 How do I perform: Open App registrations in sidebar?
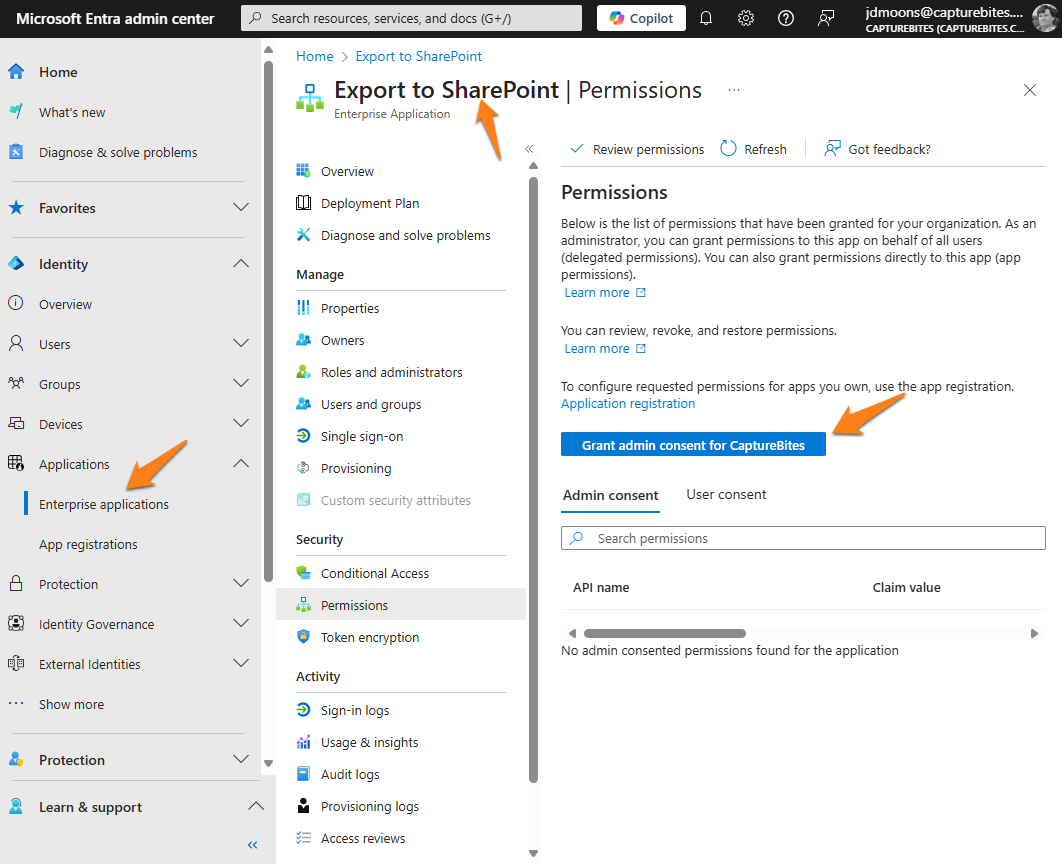click(x=88, y=544)
